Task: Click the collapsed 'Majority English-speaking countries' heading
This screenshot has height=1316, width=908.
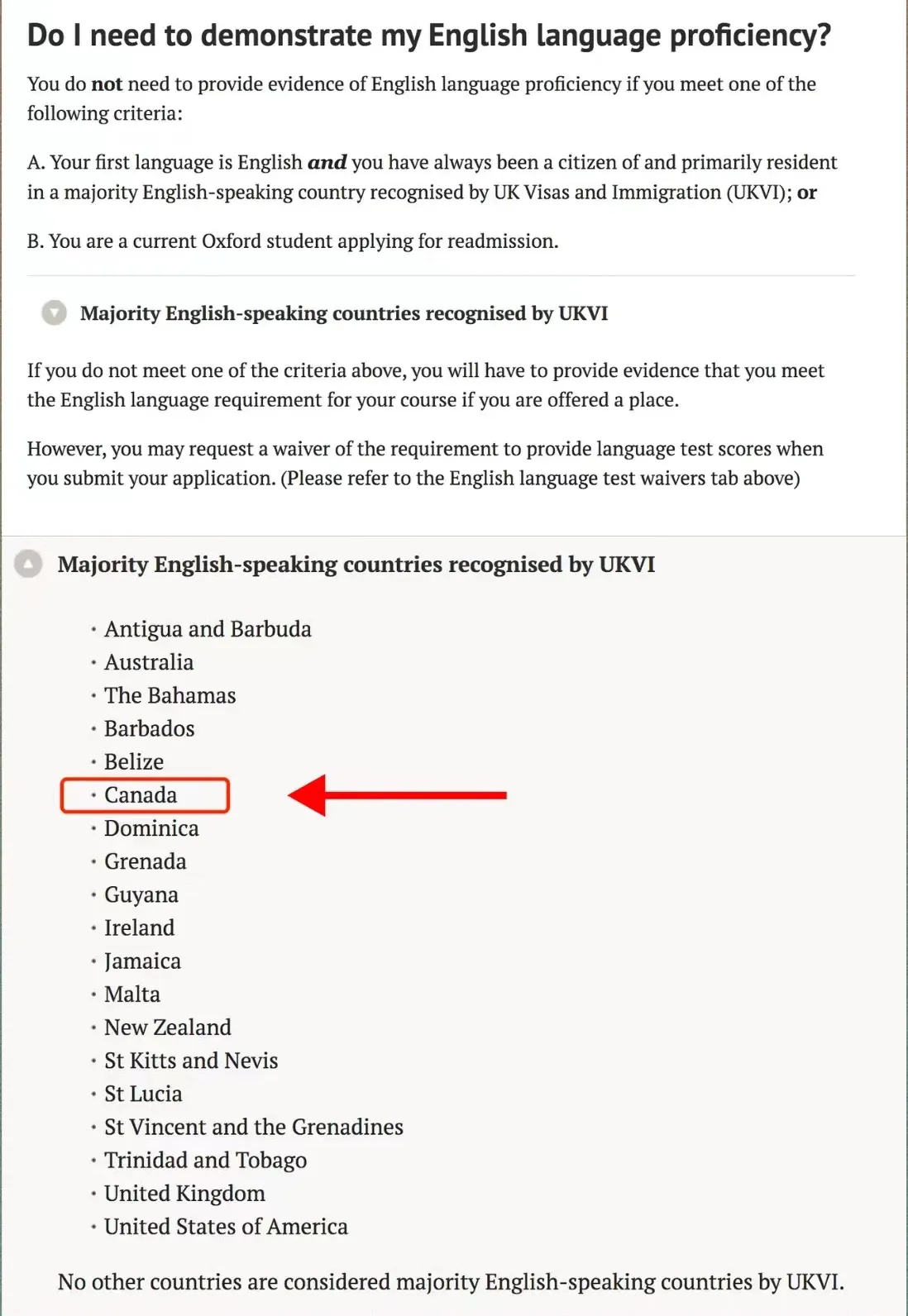Action: (343, 313)
